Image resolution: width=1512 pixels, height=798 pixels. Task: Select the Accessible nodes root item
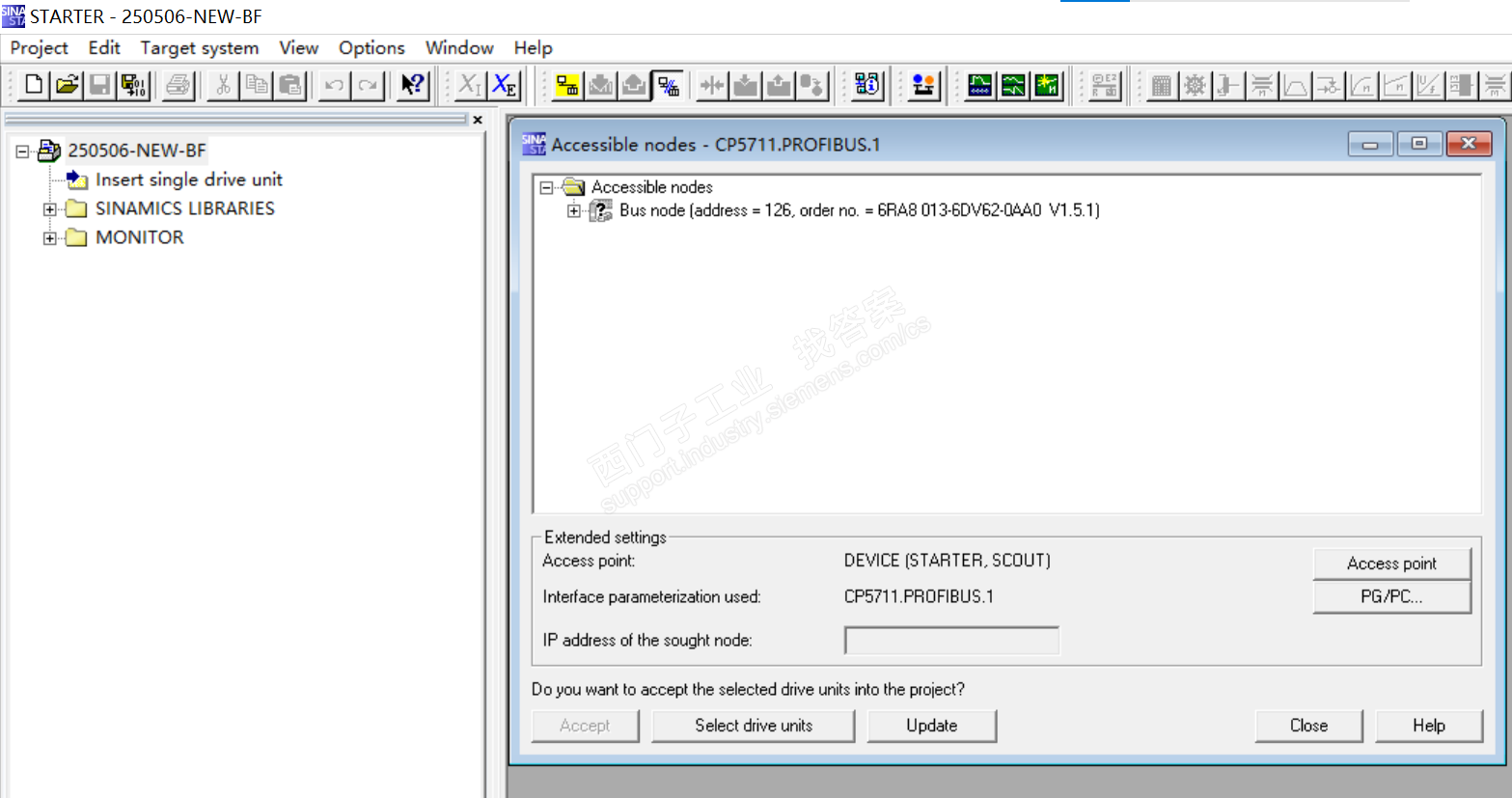(652, 187)
